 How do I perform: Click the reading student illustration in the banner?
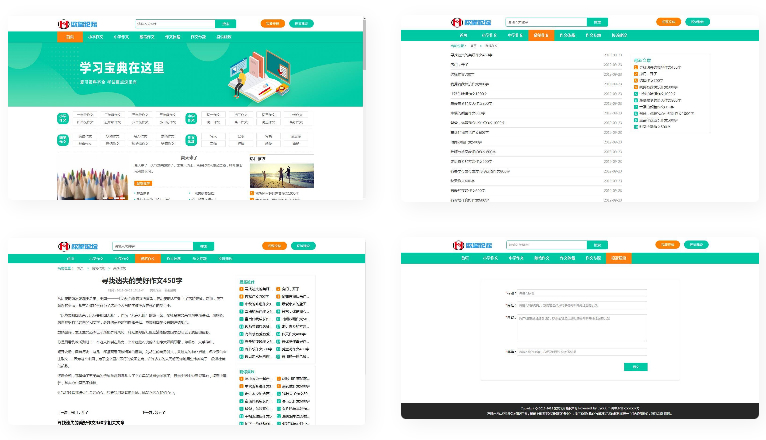coord(239,81)
